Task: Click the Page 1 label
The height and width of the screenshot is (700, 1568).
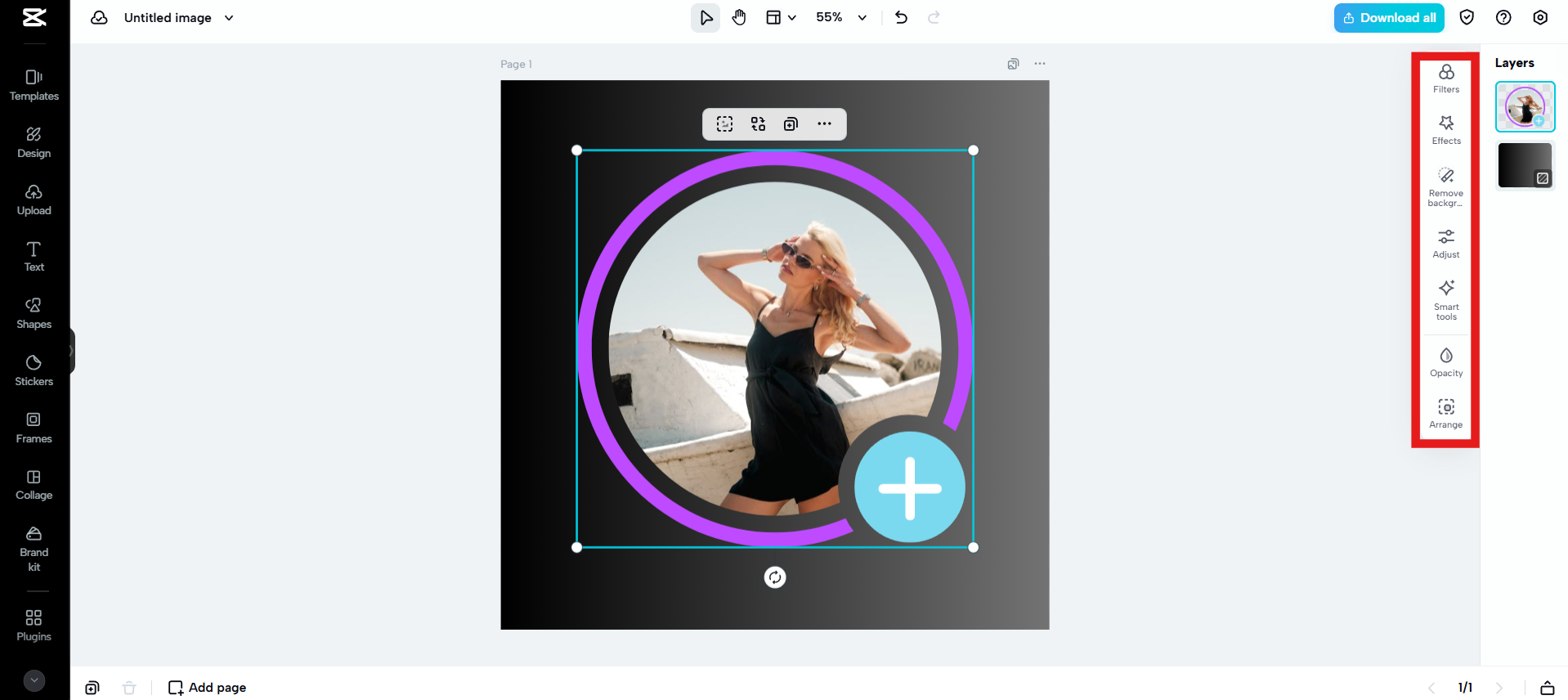Action: pos(517,64)
